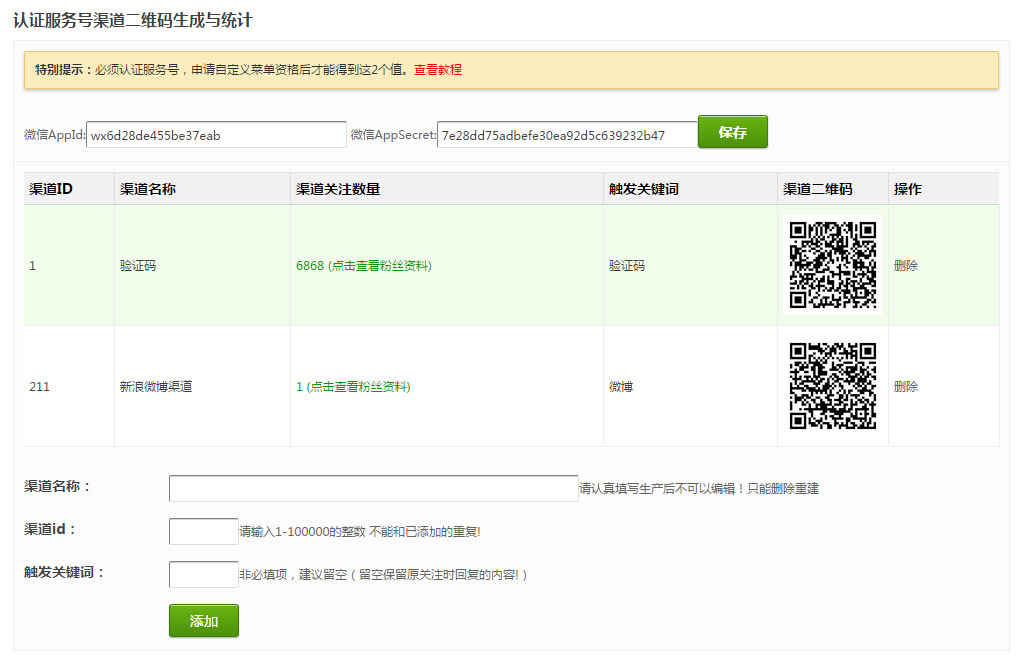
Task: Click the 渠道名称 column header
Action: pyautogui.click(x=148, y=189)
